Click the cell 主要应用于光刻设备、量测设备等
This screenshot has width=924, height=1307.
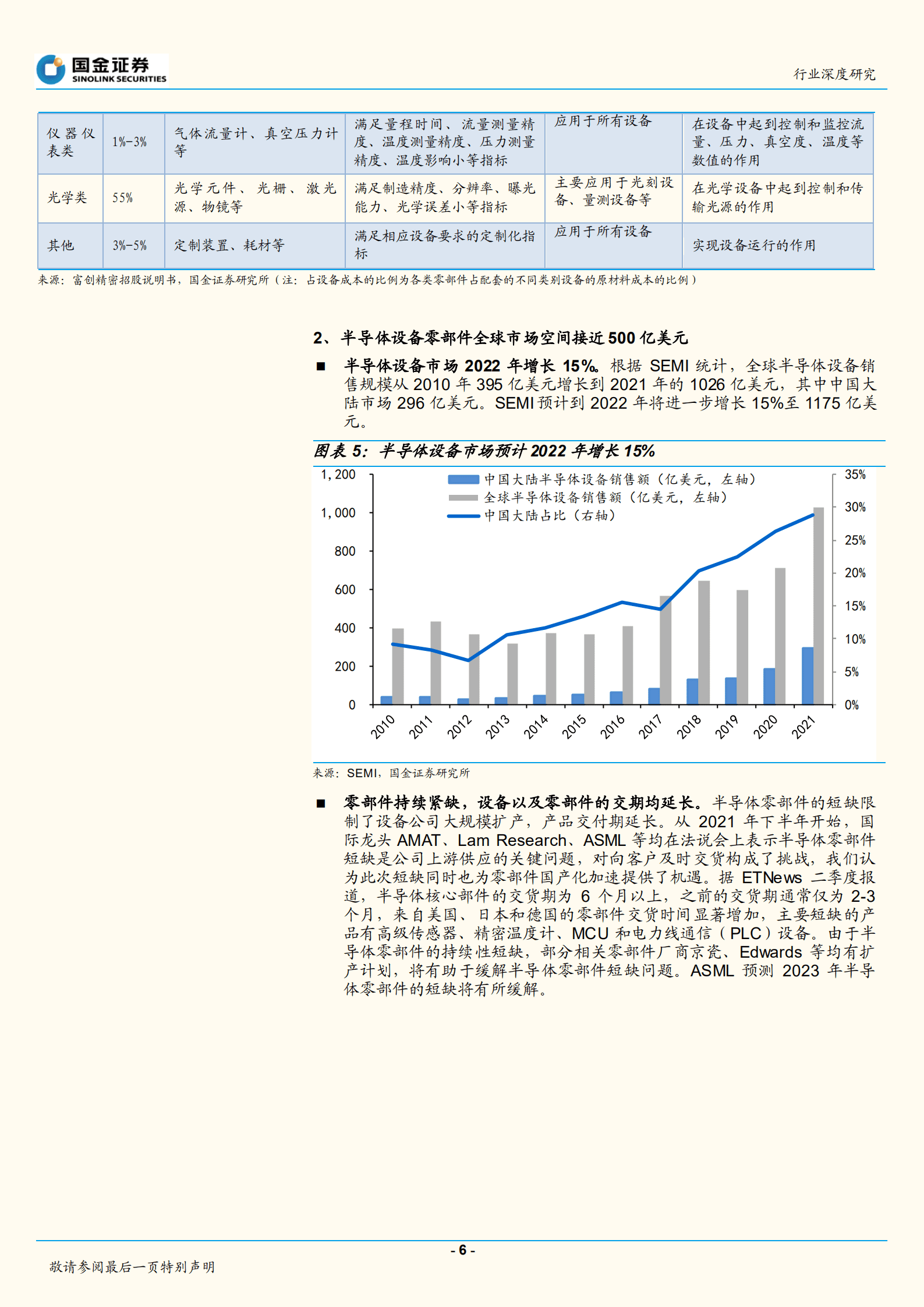[x=614, y=198]
